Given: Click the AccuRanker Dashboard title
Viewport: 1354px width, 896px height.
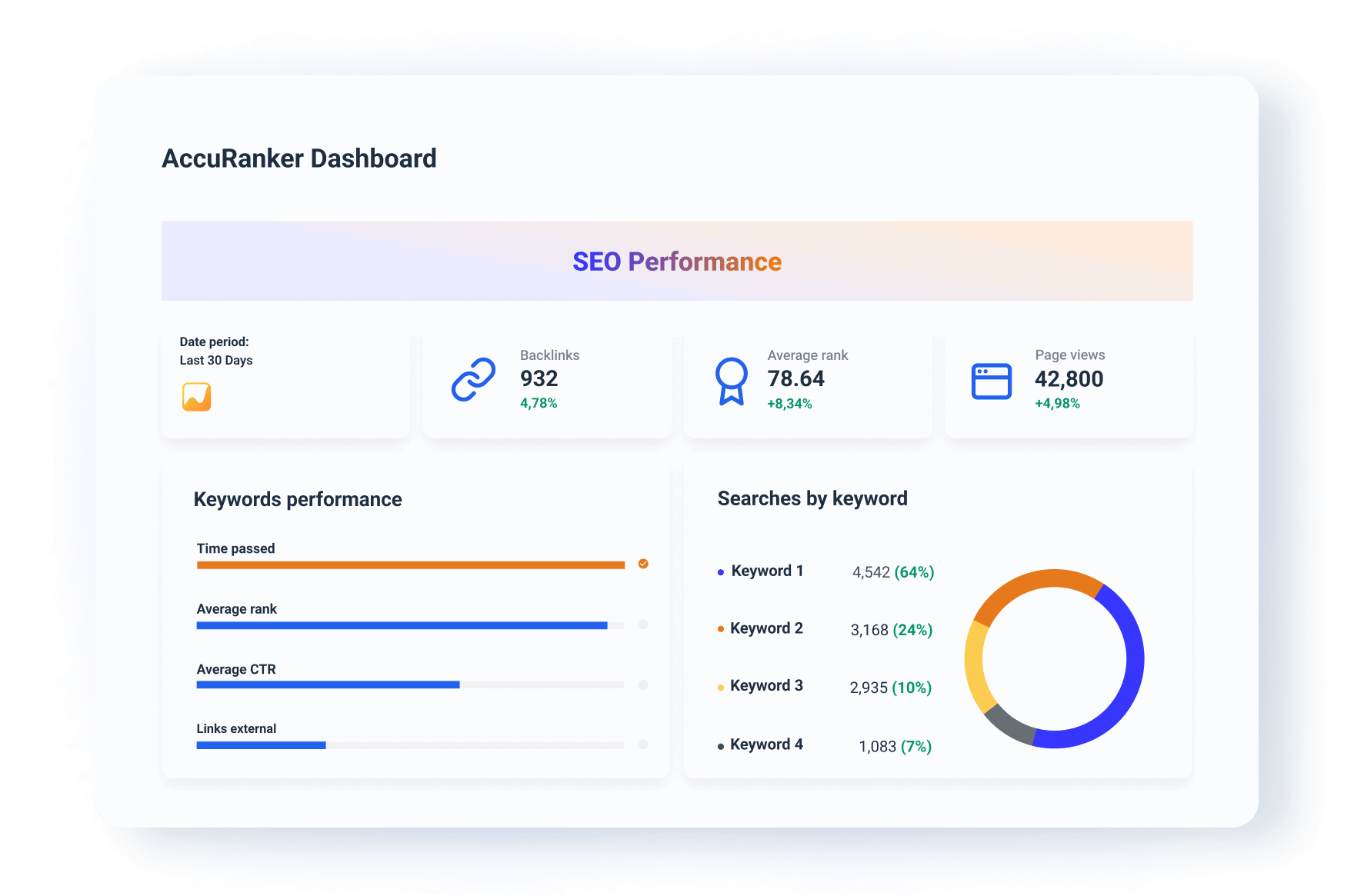Looking at the screenshot, I should 299,158.
